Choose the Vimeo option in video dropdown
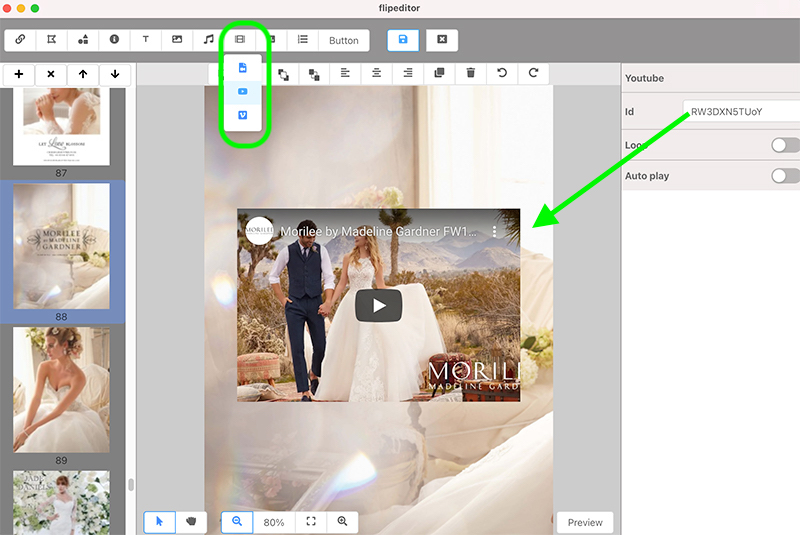 coord(242,116)
